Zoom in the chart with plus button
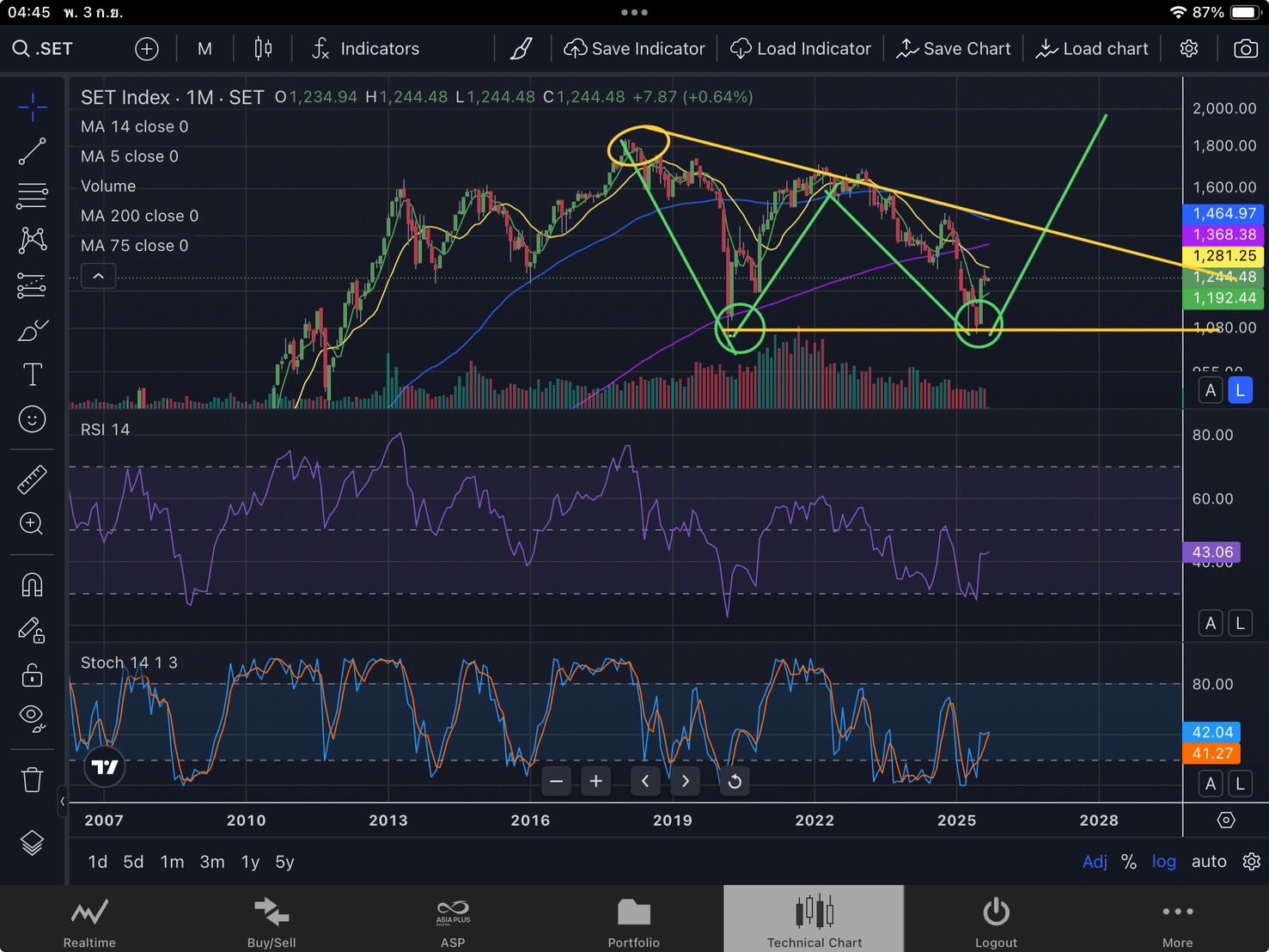This screenshot has width=1269, height=952. [x=595, y=781]
